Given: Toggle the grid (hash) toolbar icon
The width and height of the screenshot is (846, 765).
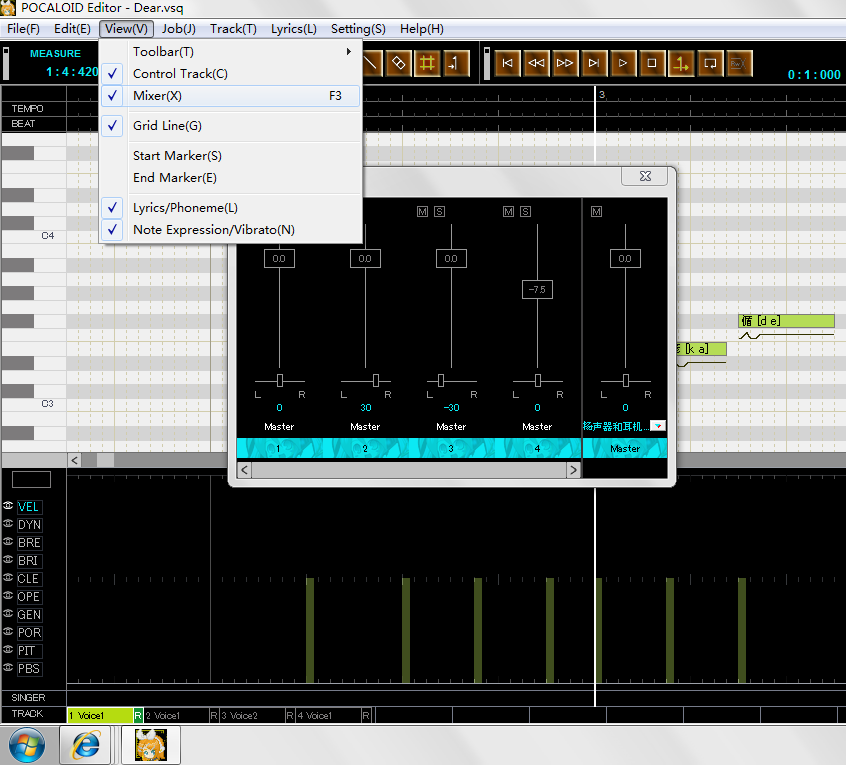Looking at the screenshot, I should 427,63.
